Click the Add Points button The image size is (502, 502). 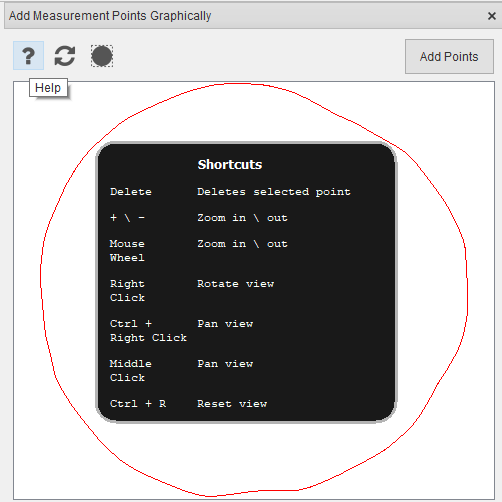pyautogui.click(x=449, y=56)
